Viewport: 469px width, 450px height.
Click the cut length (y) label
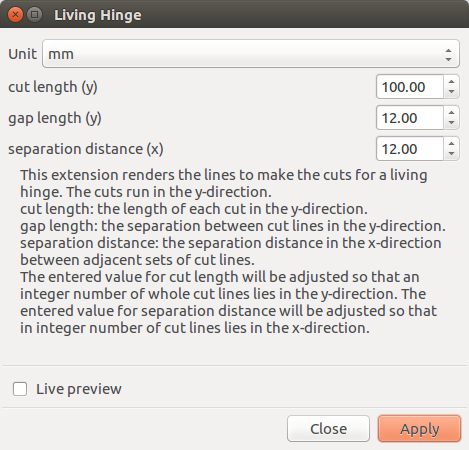pos(53,87)
